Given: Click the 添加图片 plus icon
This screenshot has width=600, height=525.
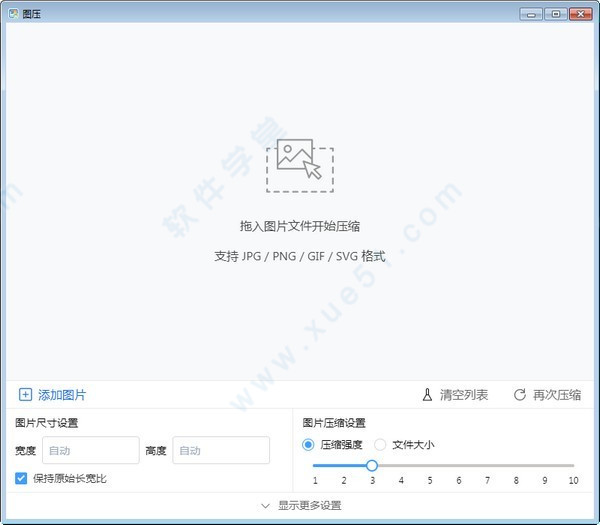Looking at the screenshot, I should (x=25, y=395).
